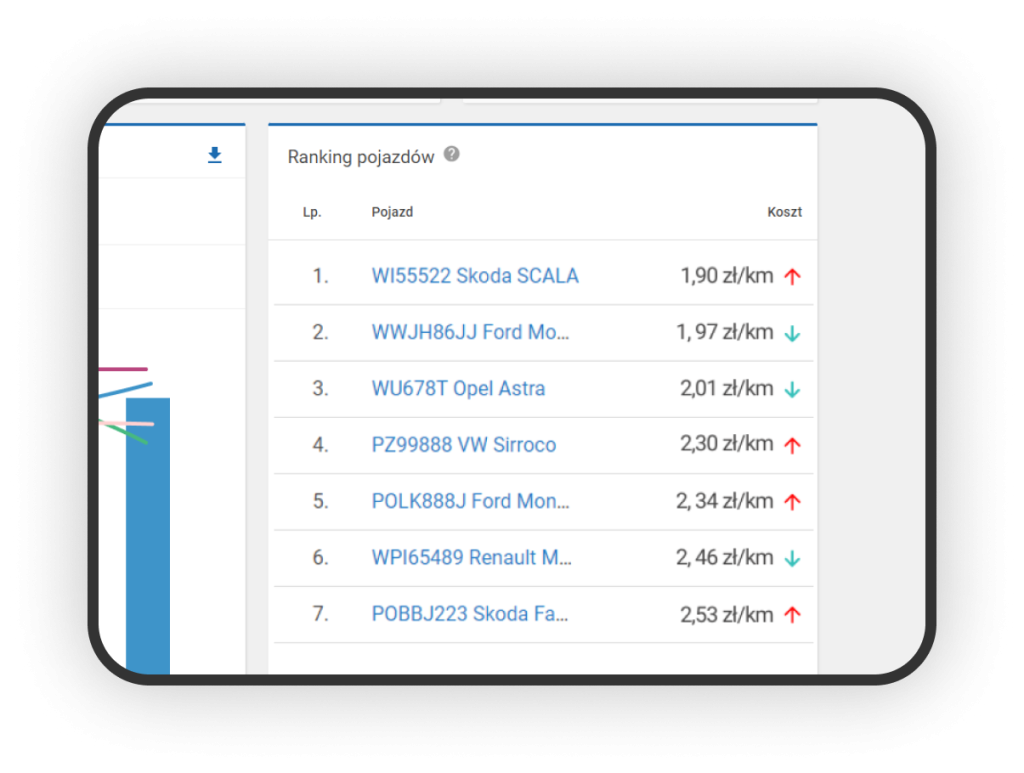This screenshot has height=773, width=1024.
Task: Click the green down arrow for Opel Astra
Action: point(792,390)
